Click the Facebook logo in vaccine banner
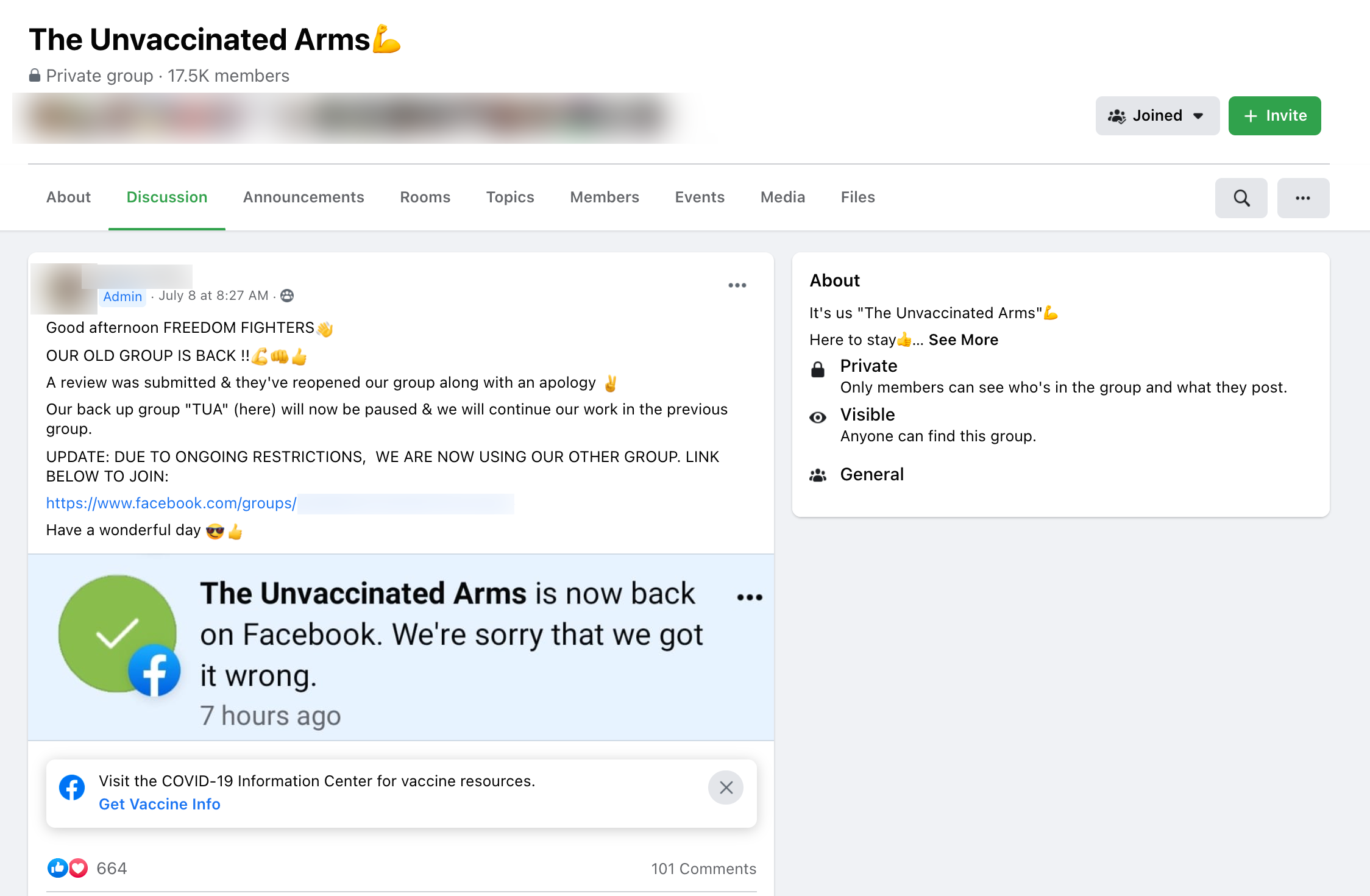1370x896 pixels. pyautogui.click(x=72, y=788)
